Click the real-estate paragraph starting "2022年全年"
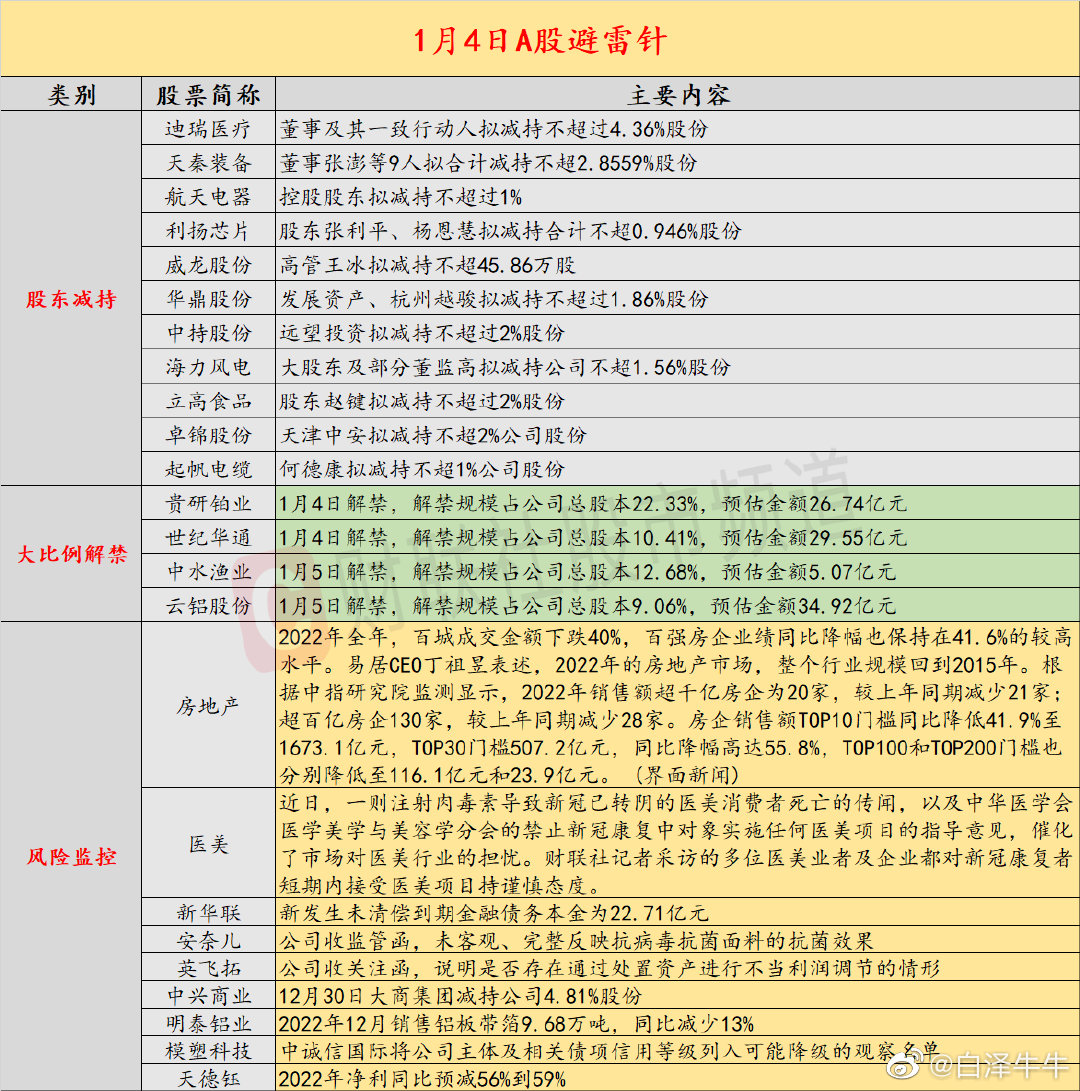The width and height of the screenshot is (1080, 1091). click(676, 706)
